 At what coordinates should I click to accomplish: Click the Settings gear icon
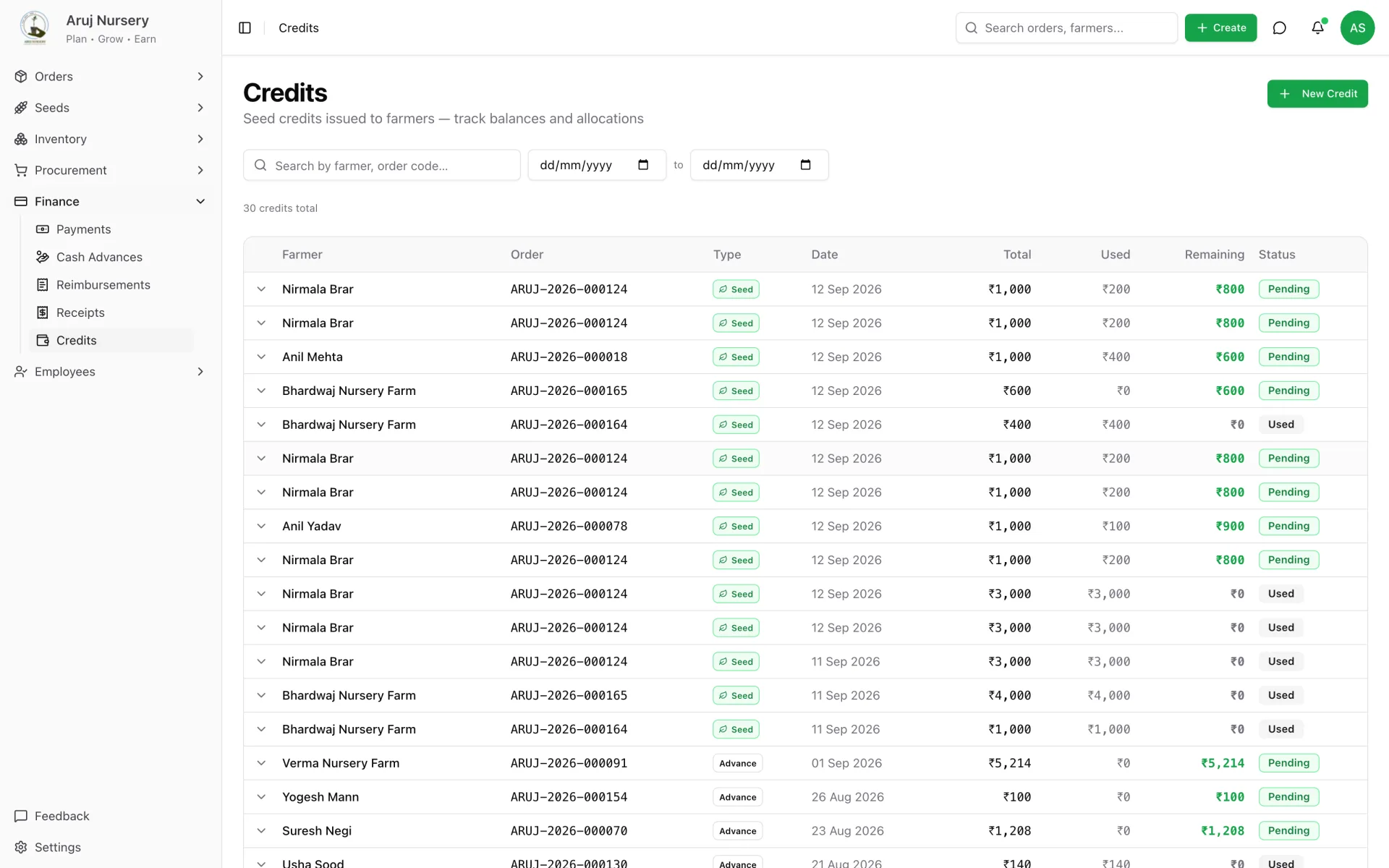pyautogui.click(x=21, y=847)
